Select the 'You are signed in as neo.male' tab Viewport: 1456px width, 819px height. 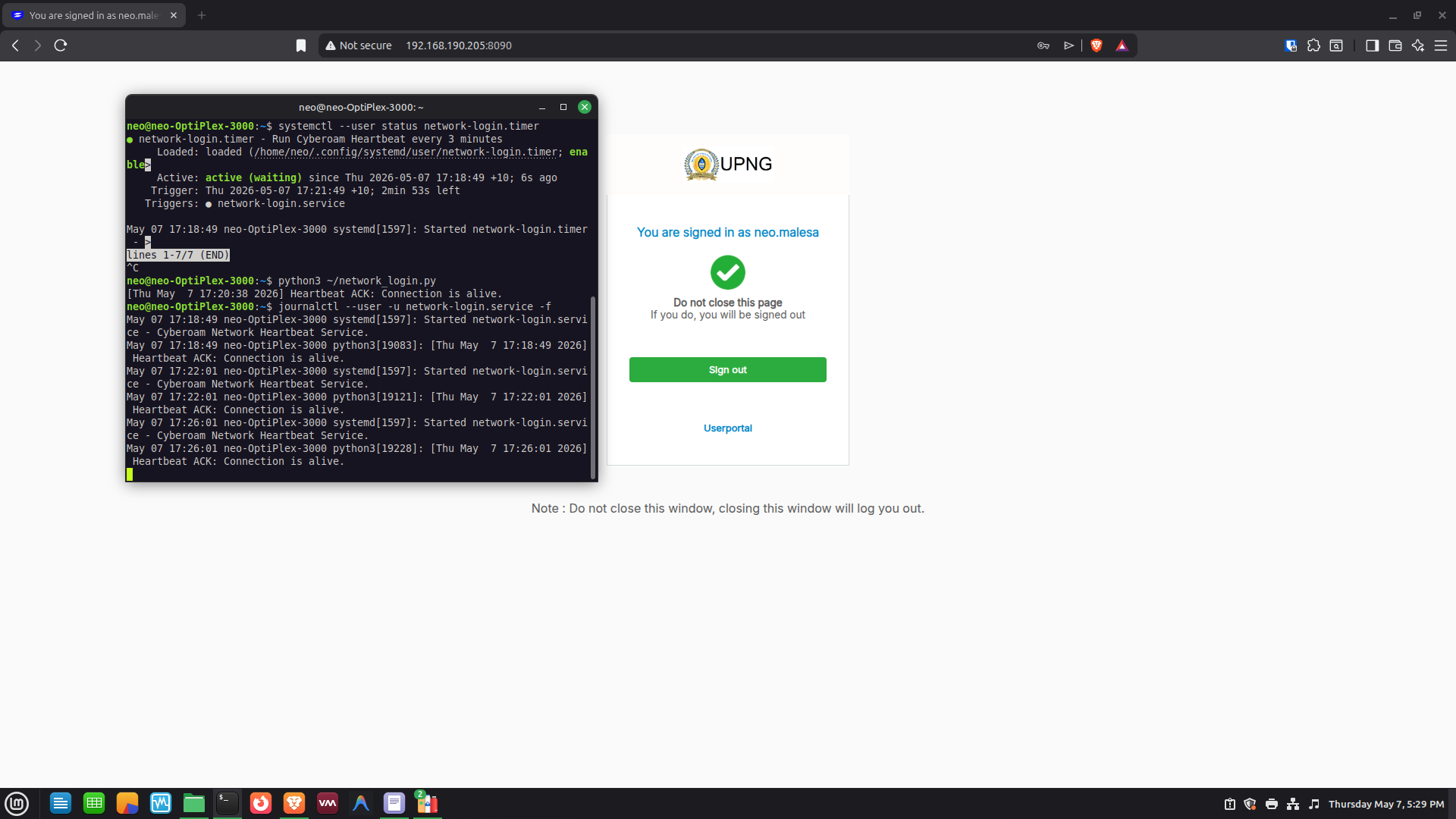pyautogui.click(x=94, y=15)
